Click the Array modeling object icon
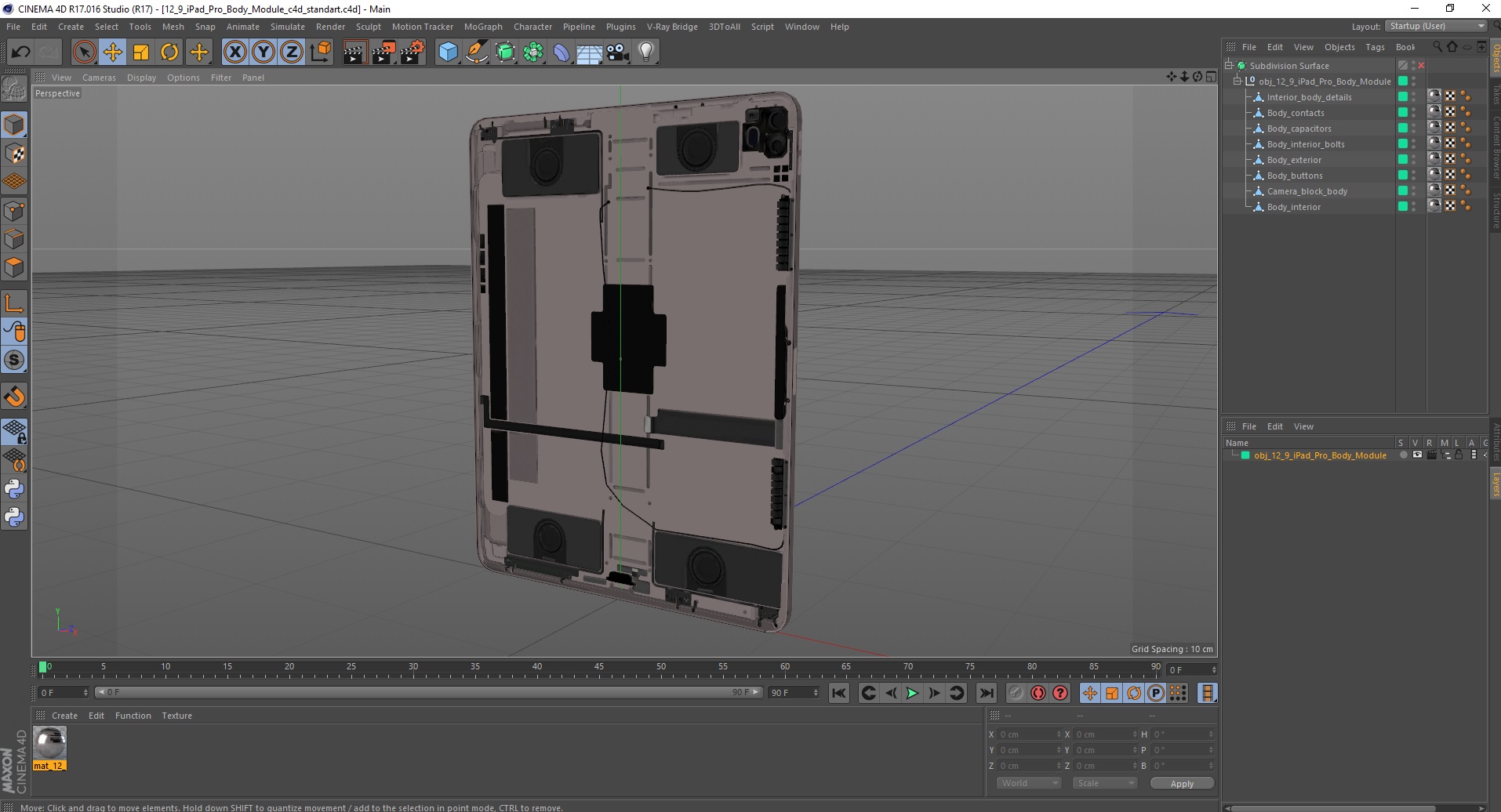This screenshot has width=1501, height=812. pos(533,53)
